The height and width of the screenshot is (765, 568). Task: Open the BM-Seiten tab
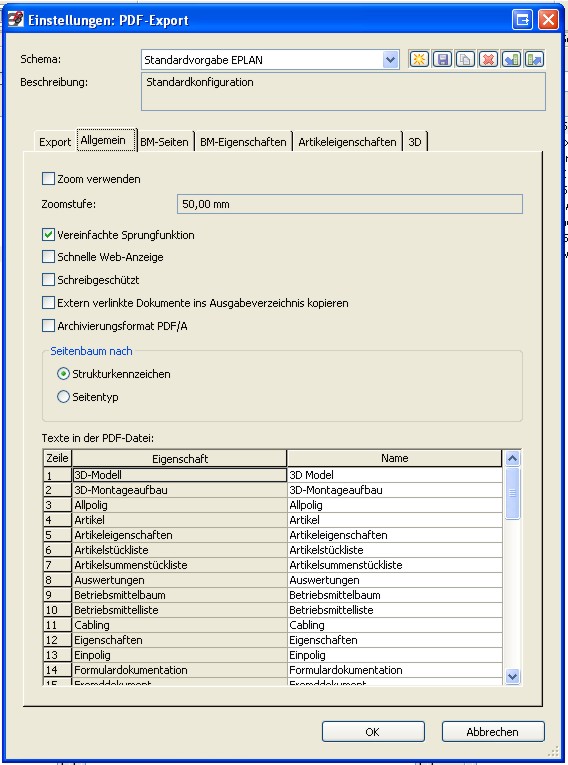[x=164, y=142]
